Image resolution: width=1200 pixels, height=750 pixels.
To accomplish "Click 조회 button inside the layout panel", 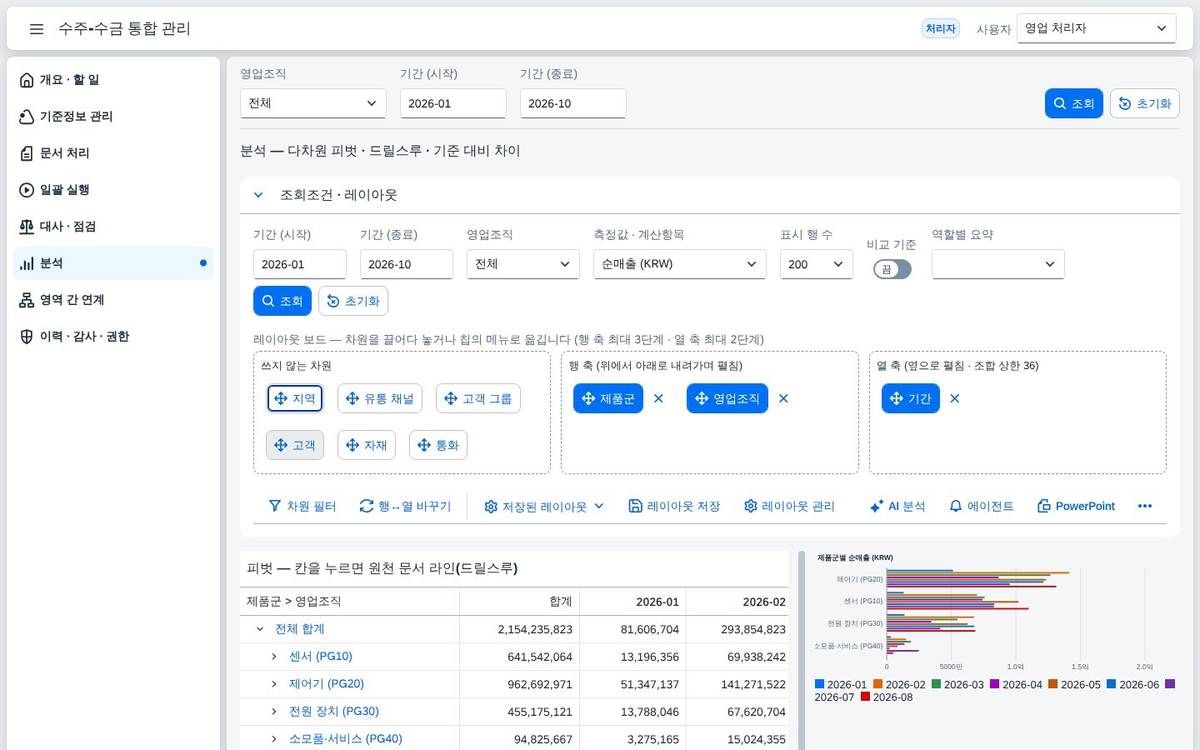I will (282, 301).
